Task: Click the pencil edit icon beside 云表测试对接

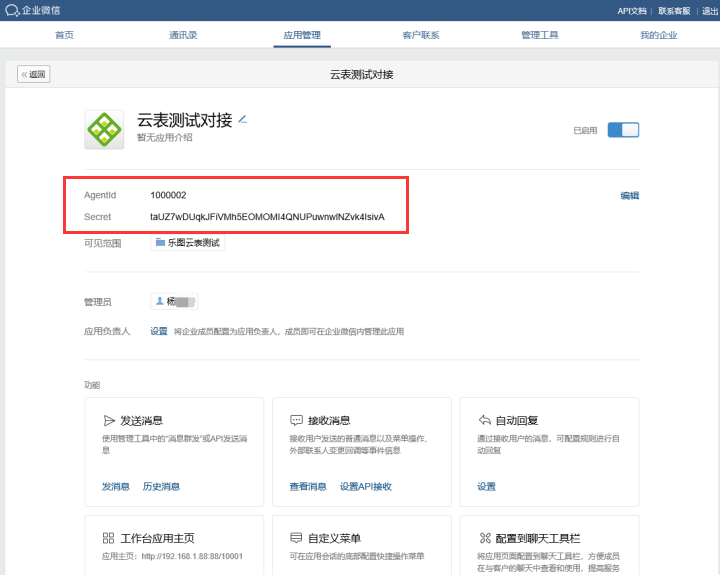Action: (243, 120)
